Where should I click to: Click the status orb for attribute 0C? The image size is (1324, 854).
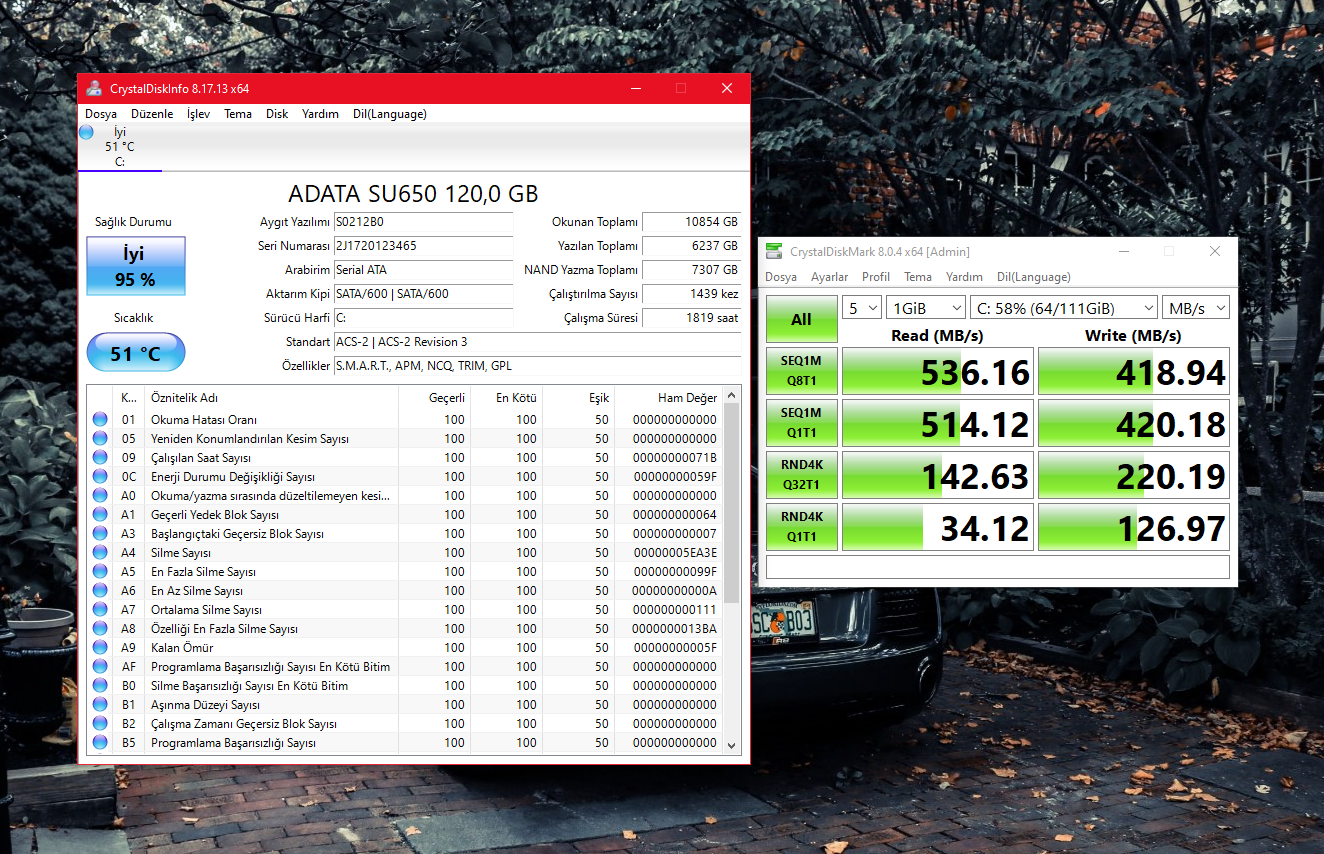[100, 477]
